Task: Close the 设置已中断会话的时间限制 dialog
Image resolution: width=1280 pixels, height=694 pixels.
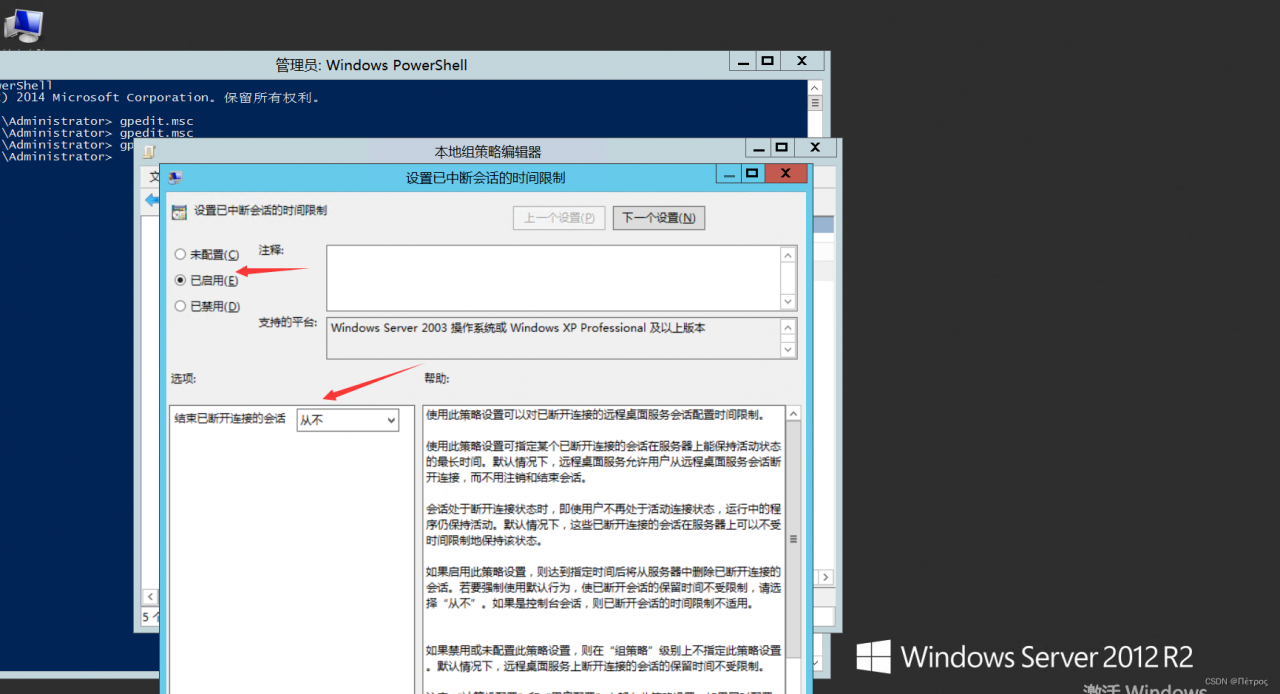Action: [785, 174]
